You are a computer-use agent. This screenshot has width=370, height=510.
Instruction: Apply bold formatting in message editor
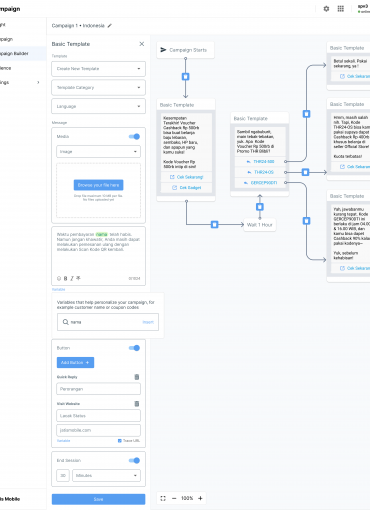pos(65,278)
